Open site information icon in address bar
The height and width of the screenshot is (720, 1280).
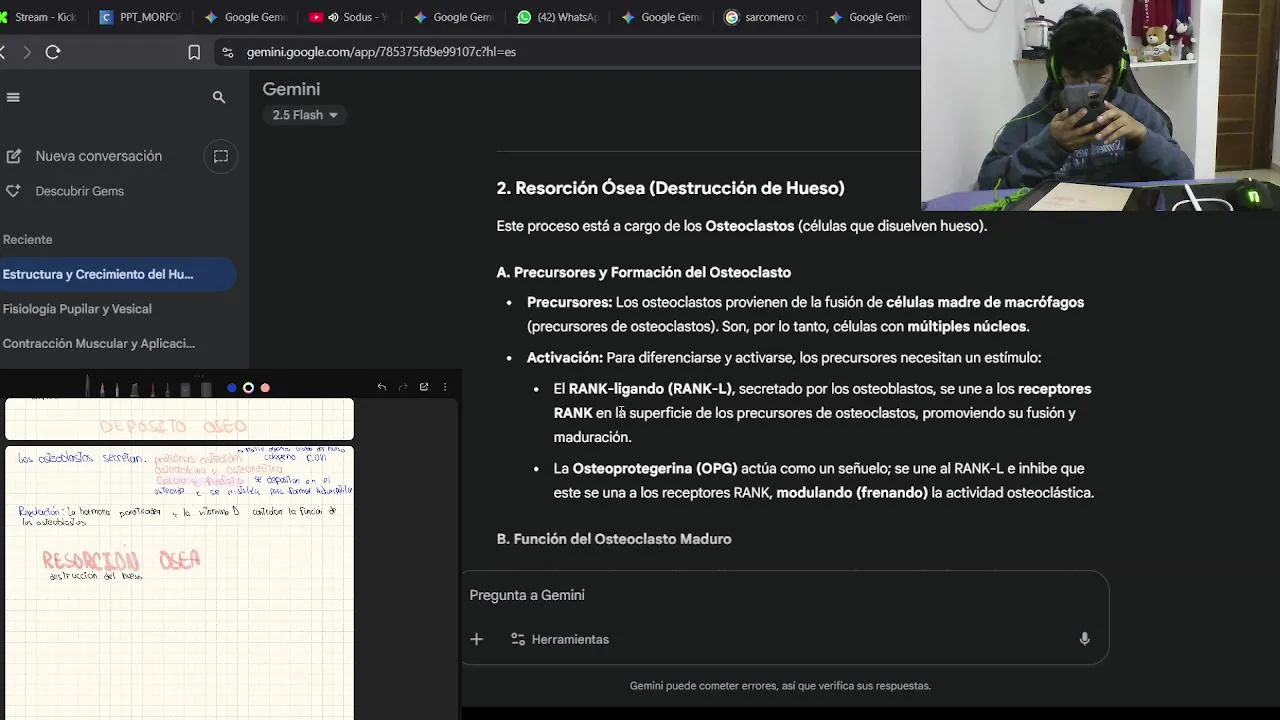[228, 52]
